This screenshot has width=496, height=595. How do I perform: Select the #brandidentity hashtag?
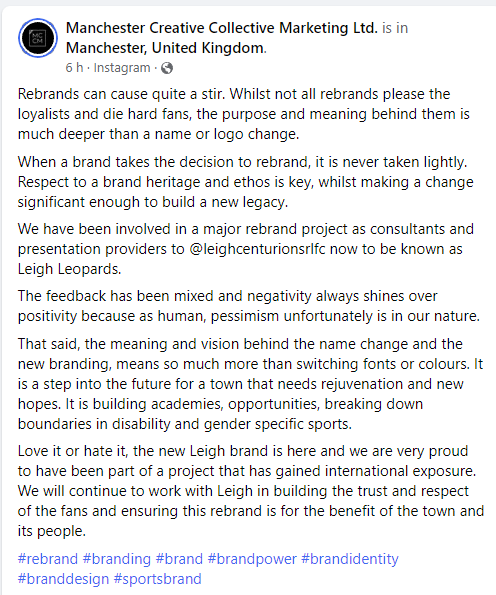[x=350, y=559]
